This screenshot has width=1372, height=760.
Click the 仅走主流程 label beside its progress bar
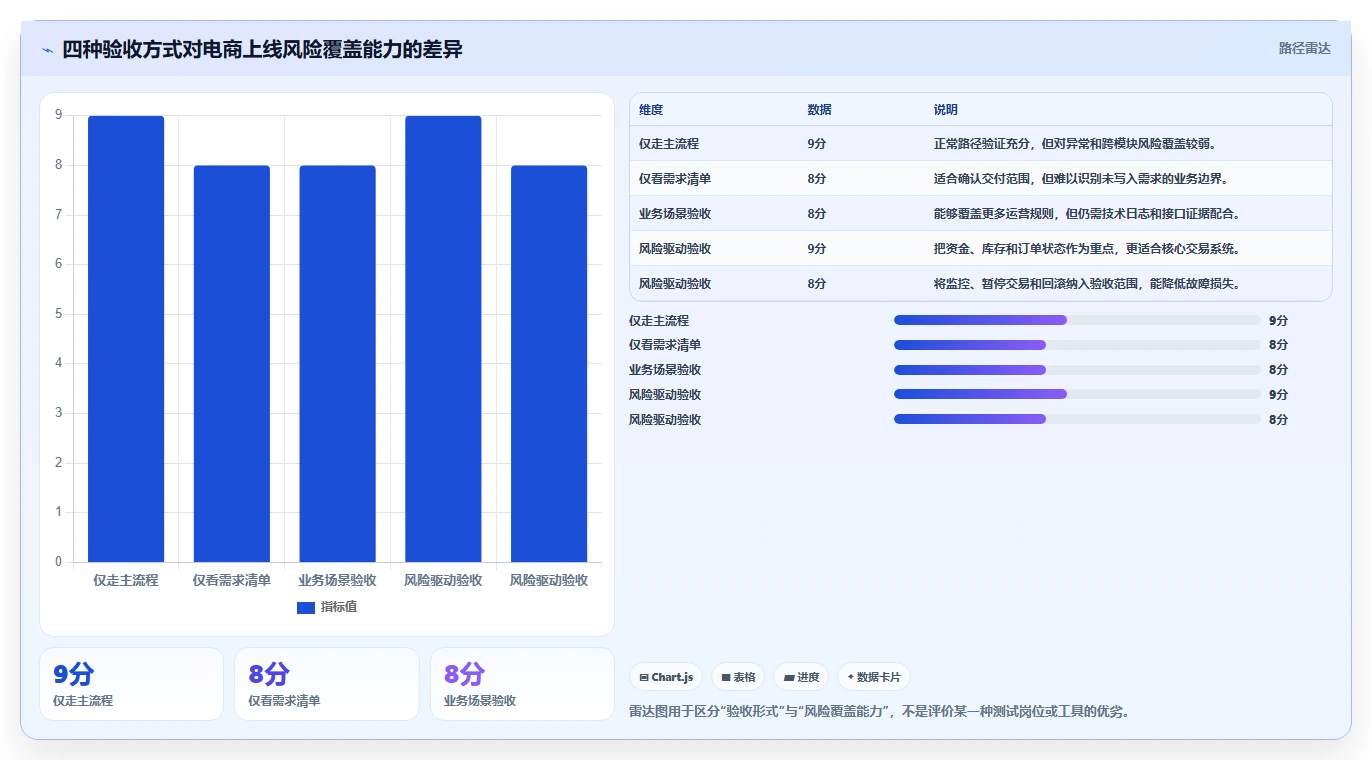coord(659,321)
